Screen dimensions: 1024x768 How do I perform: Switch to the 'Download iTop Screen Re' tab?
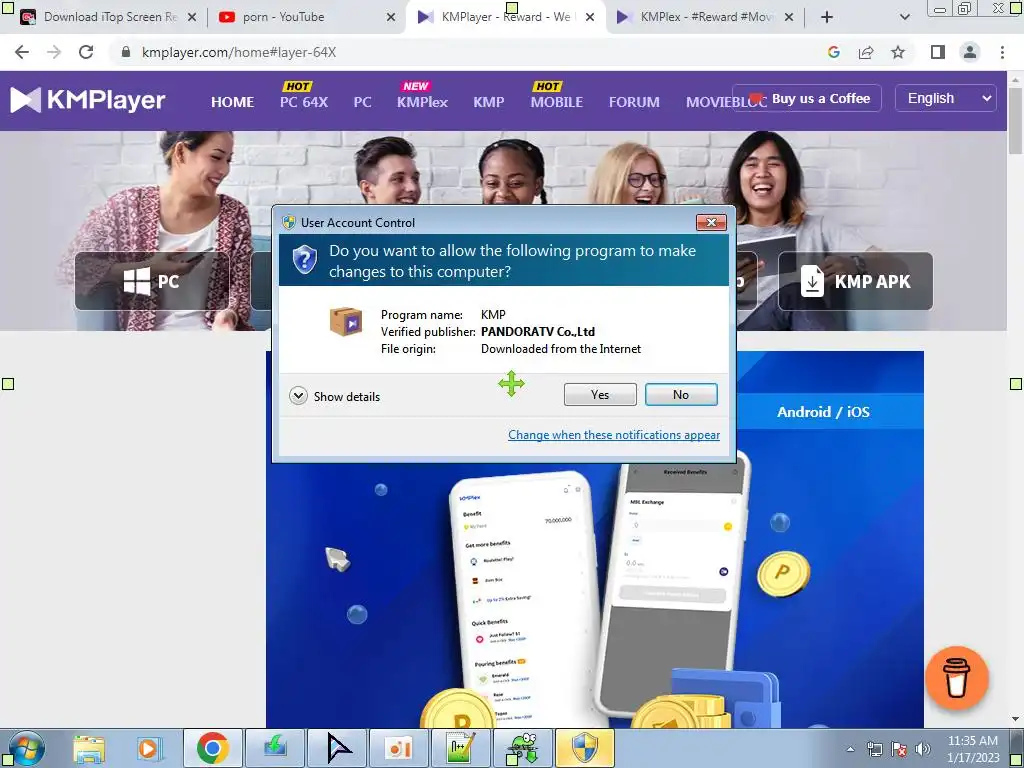tap(110, 17)
